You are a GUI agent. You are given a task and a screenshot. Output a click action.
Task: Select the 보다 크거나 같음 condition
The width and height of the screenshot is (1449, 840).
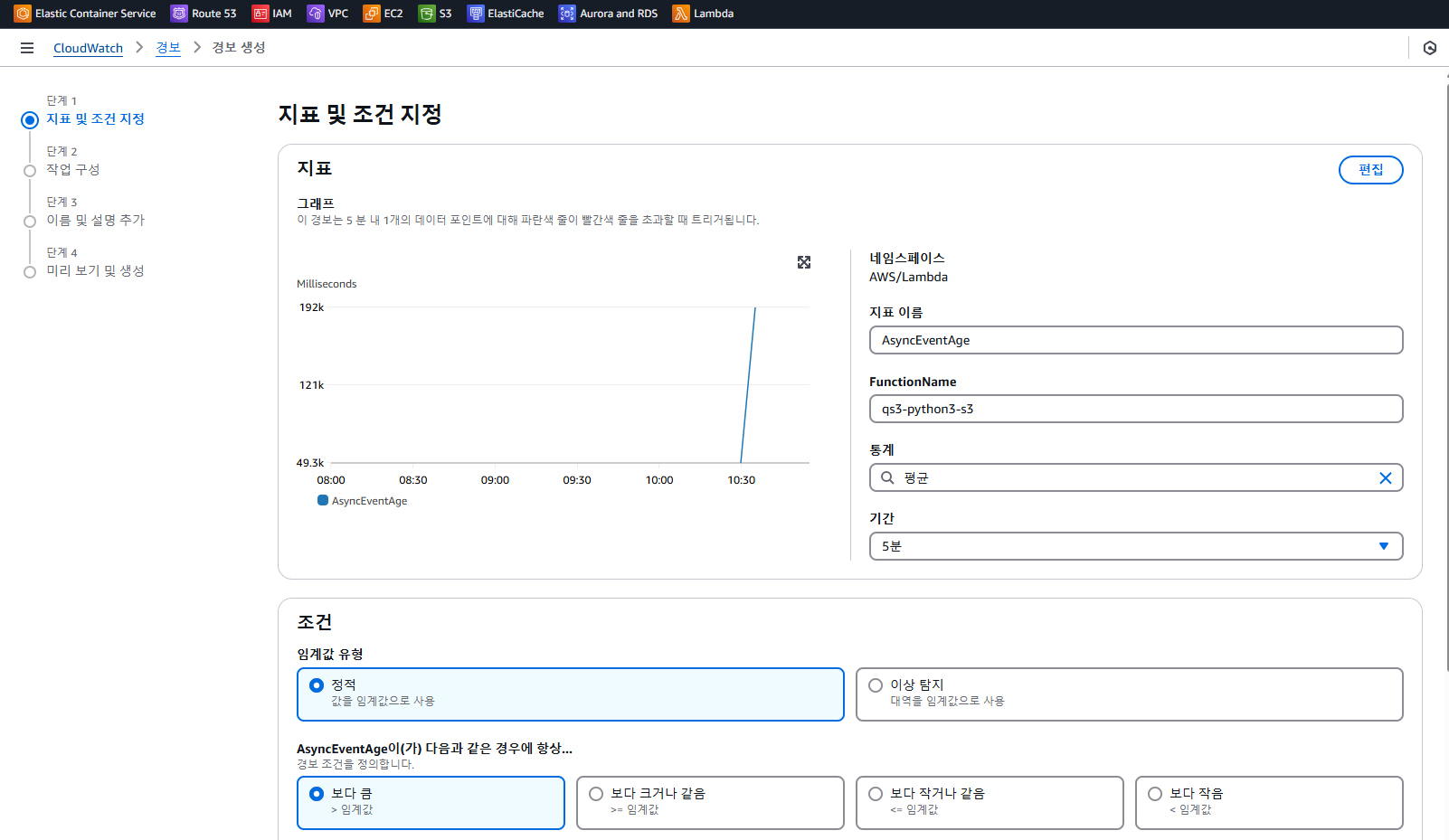[596, 794]
